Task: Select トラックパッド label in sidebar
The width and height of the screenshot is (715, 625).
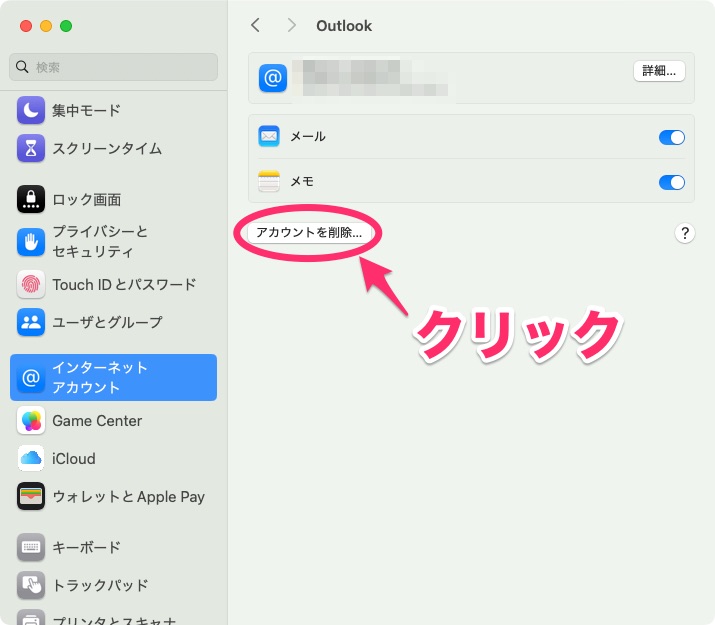Action: 100,585
